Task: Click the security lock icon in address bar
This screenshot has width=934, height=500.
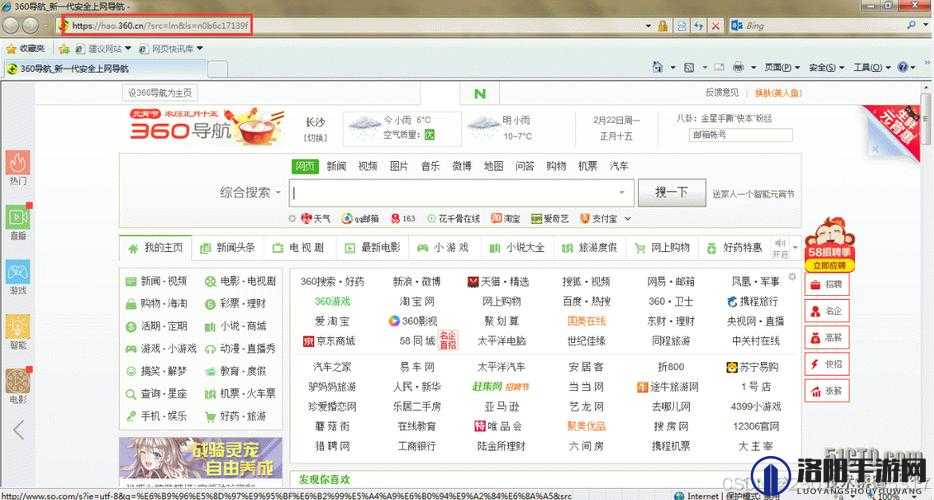Action: point(662,26)
